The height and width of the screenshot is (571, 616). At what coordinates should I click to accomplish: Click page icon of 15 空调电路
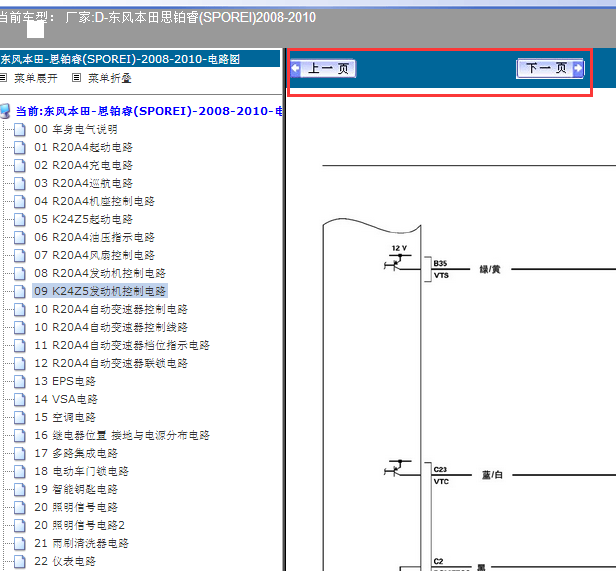pyautogui.click(x=20, y=417)
